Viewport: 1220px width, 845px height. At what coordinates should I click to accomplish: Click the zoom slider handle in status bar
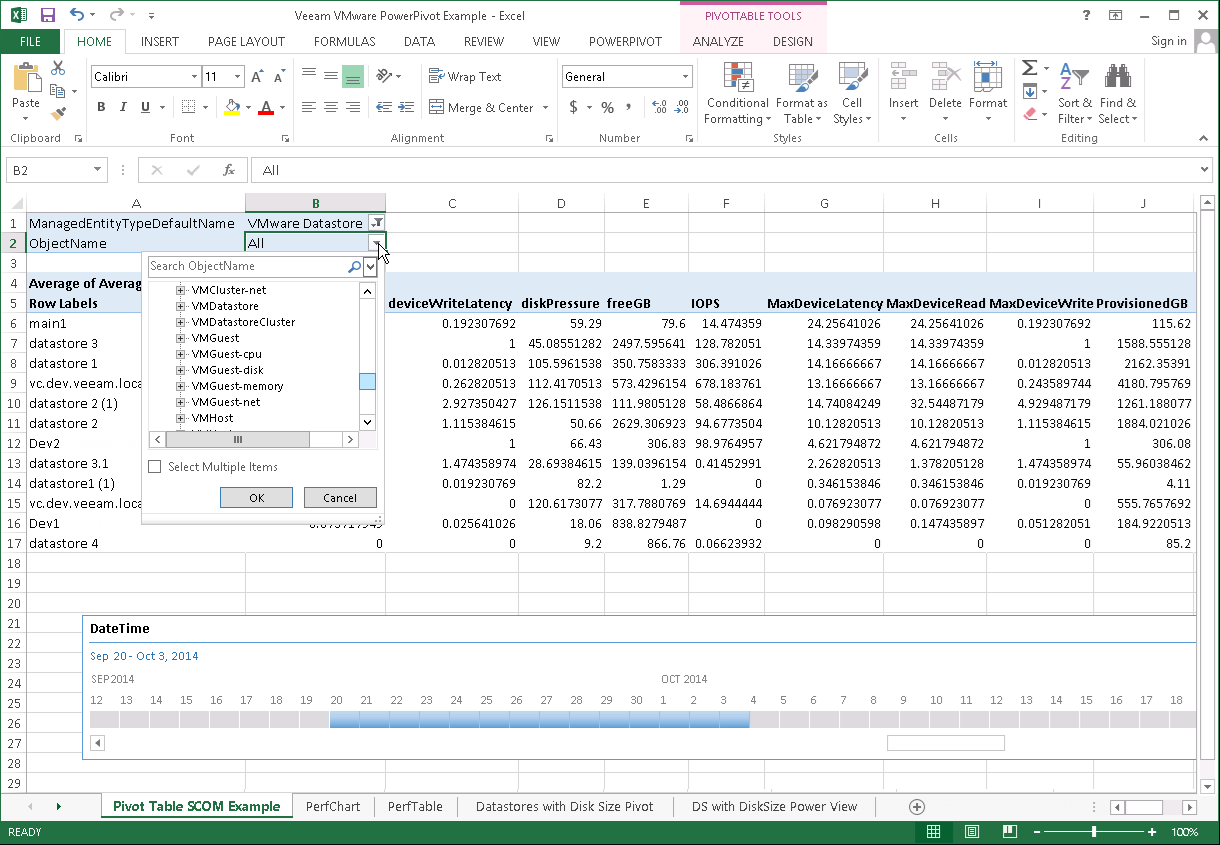[x=1094, y=832]
